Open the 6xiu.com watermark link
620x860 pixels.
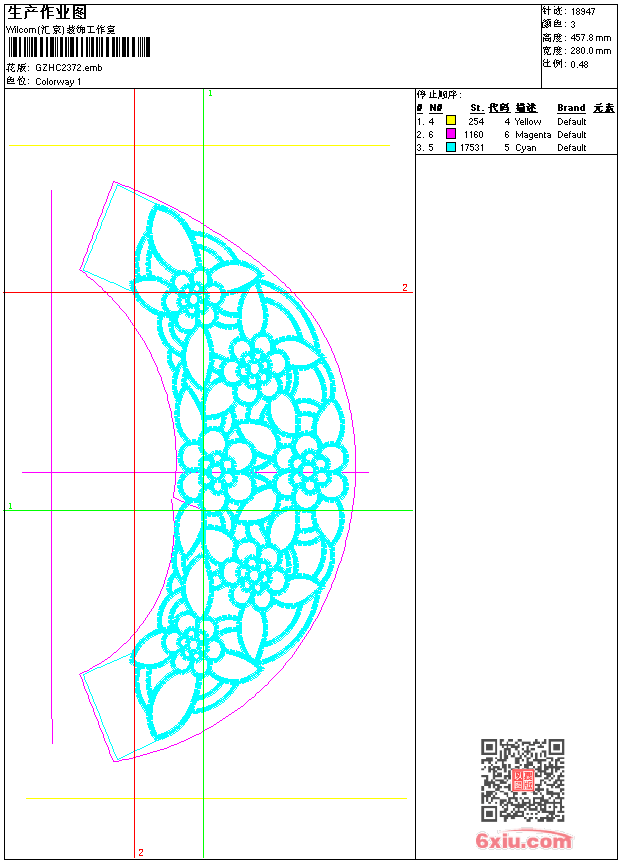[x=523, y=841]
